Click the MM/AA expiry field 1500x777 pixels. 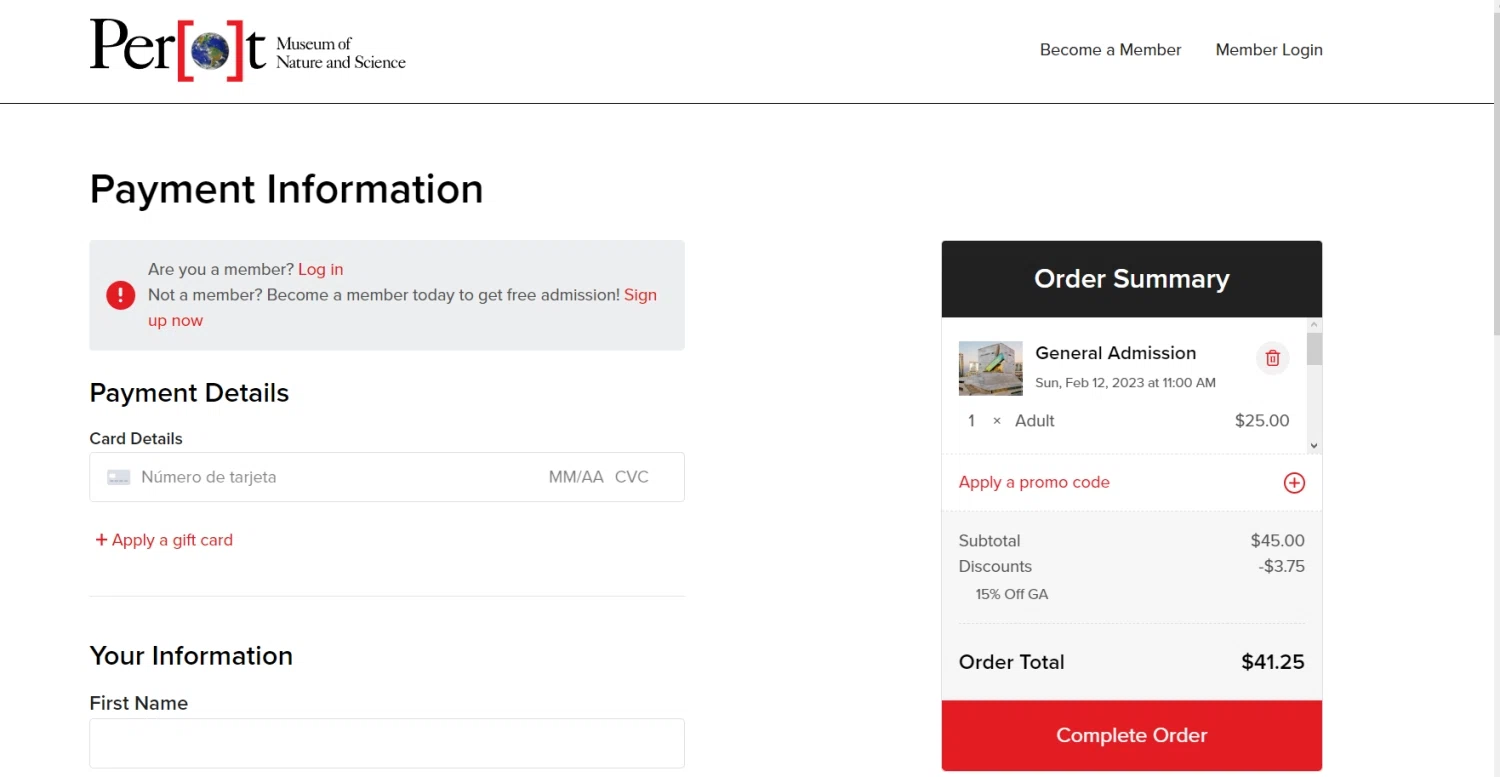[x=575, y=477]
